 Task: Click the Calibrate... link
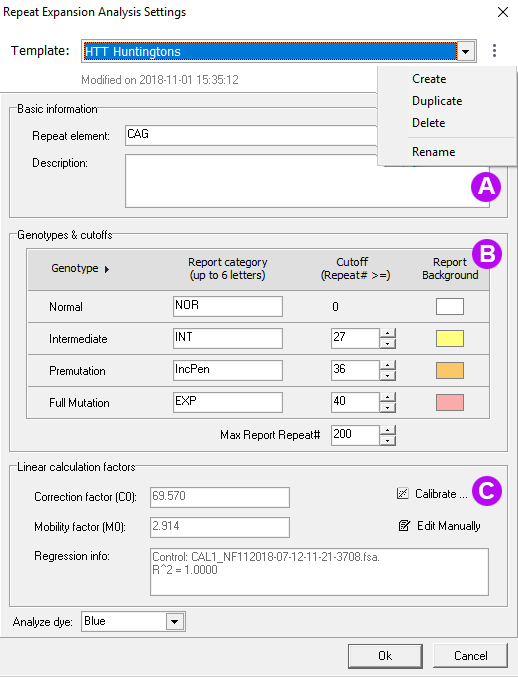coord(441,494)
